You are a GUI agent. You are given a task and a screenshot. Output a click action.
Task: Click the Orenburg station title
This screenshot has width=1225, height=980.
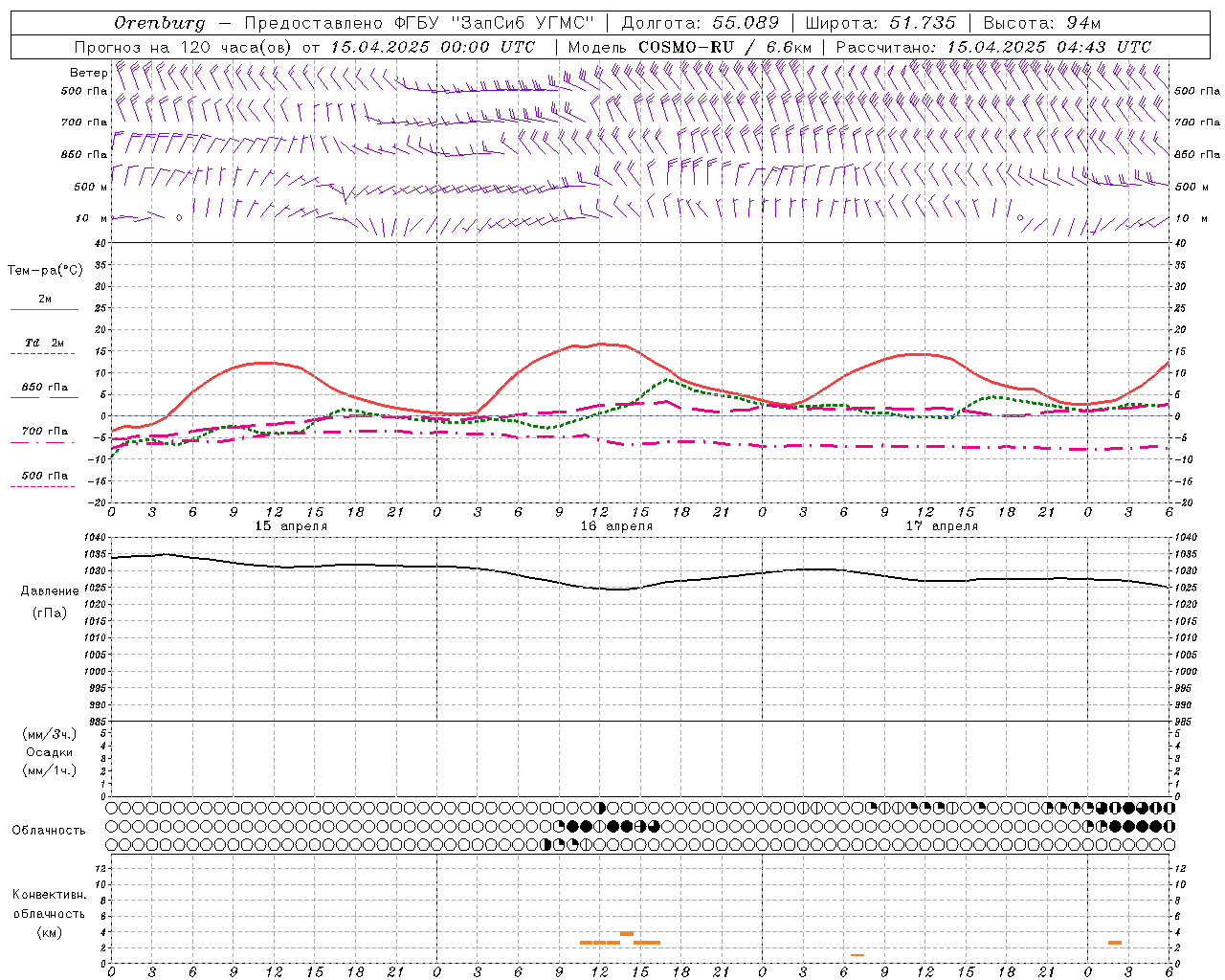pos(160,23)
